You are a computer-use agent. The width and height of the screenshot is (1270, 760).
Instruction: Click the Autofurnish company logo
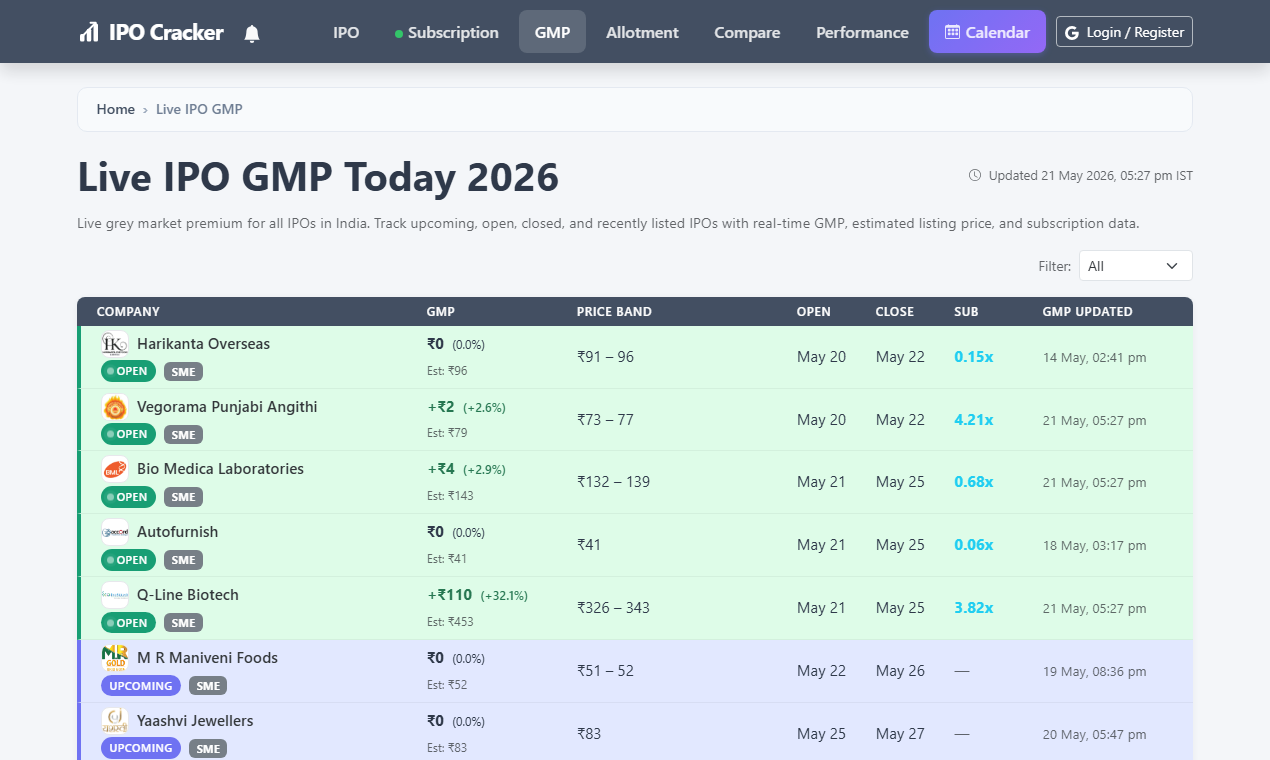[x=115, y=532]
